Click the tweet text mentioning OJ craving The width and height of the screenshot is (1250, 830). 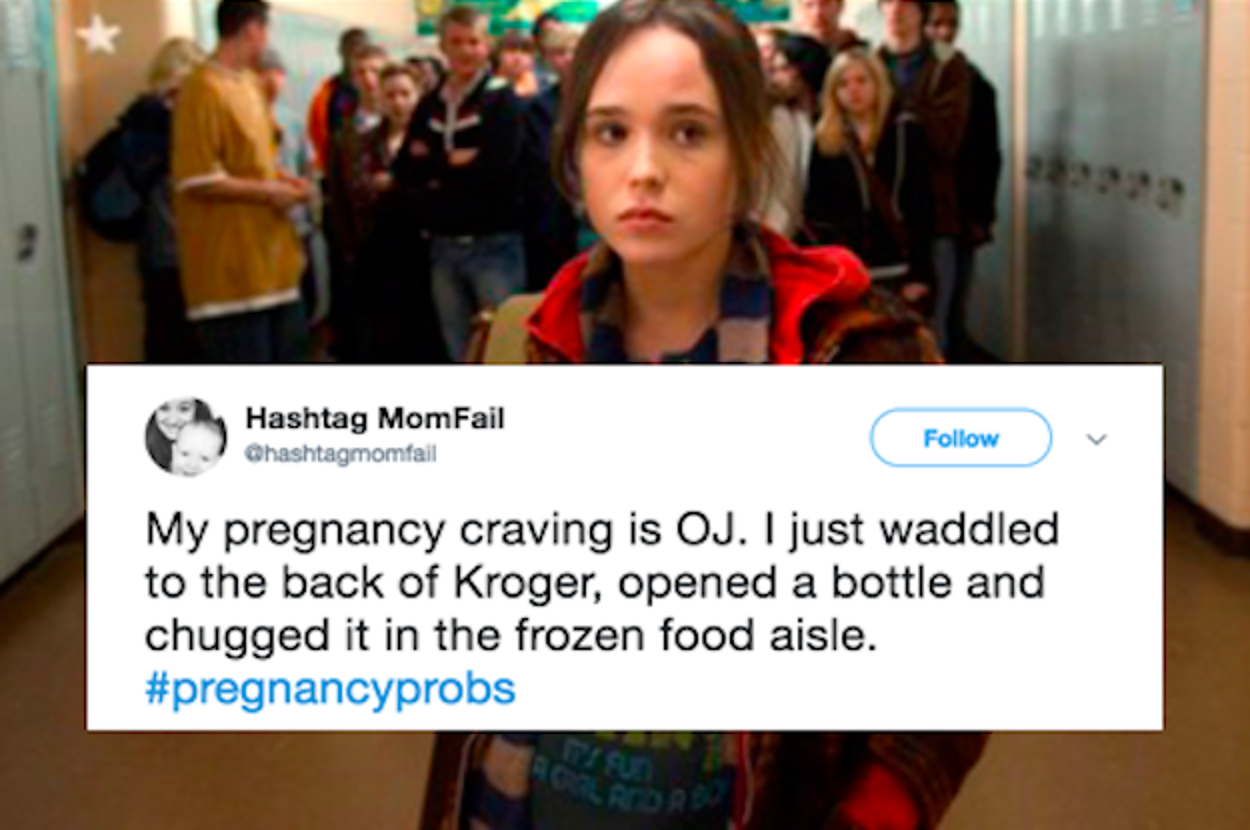601,583
